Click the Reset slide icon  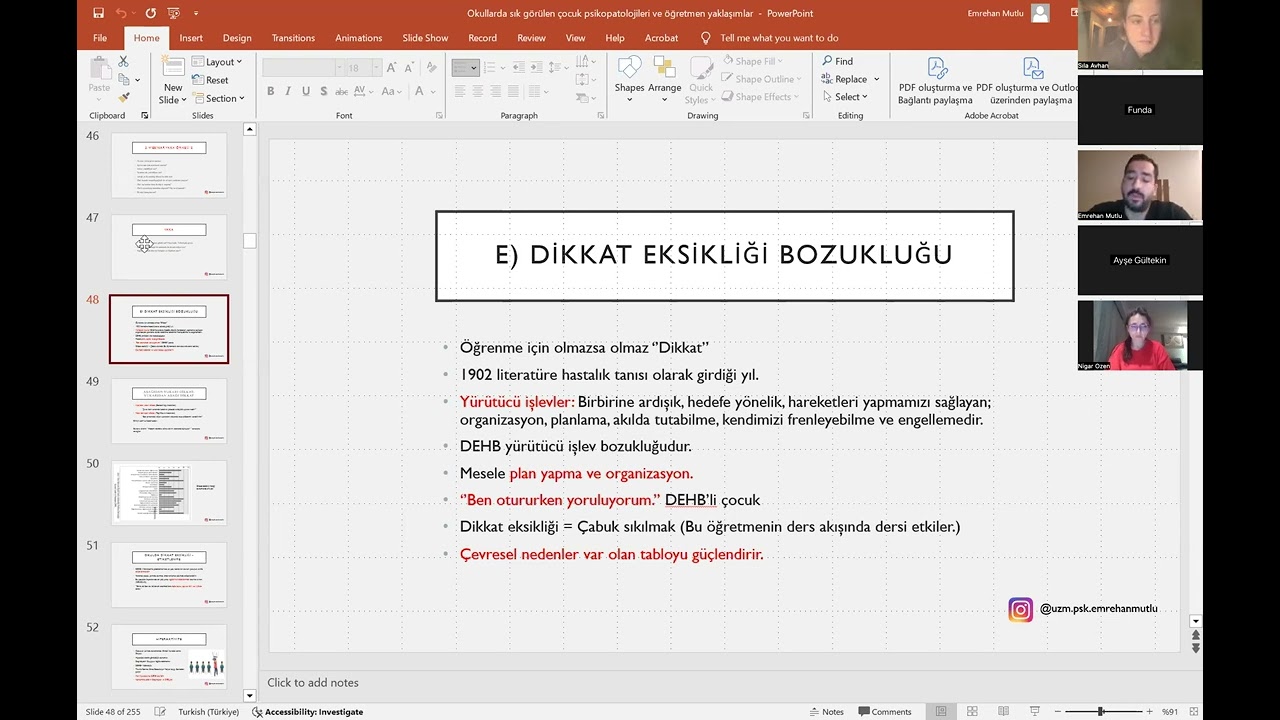point(210,80)
